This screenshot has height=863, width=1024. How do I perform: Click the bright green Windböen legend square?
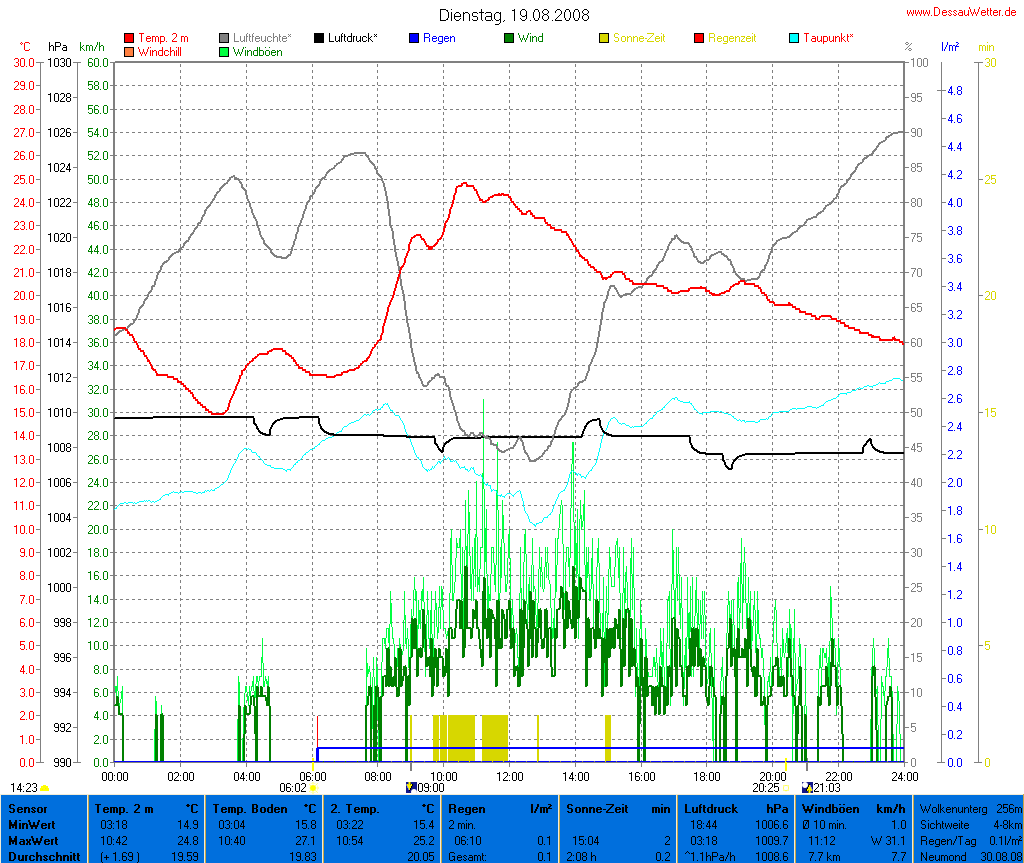[x=224, y=51]
